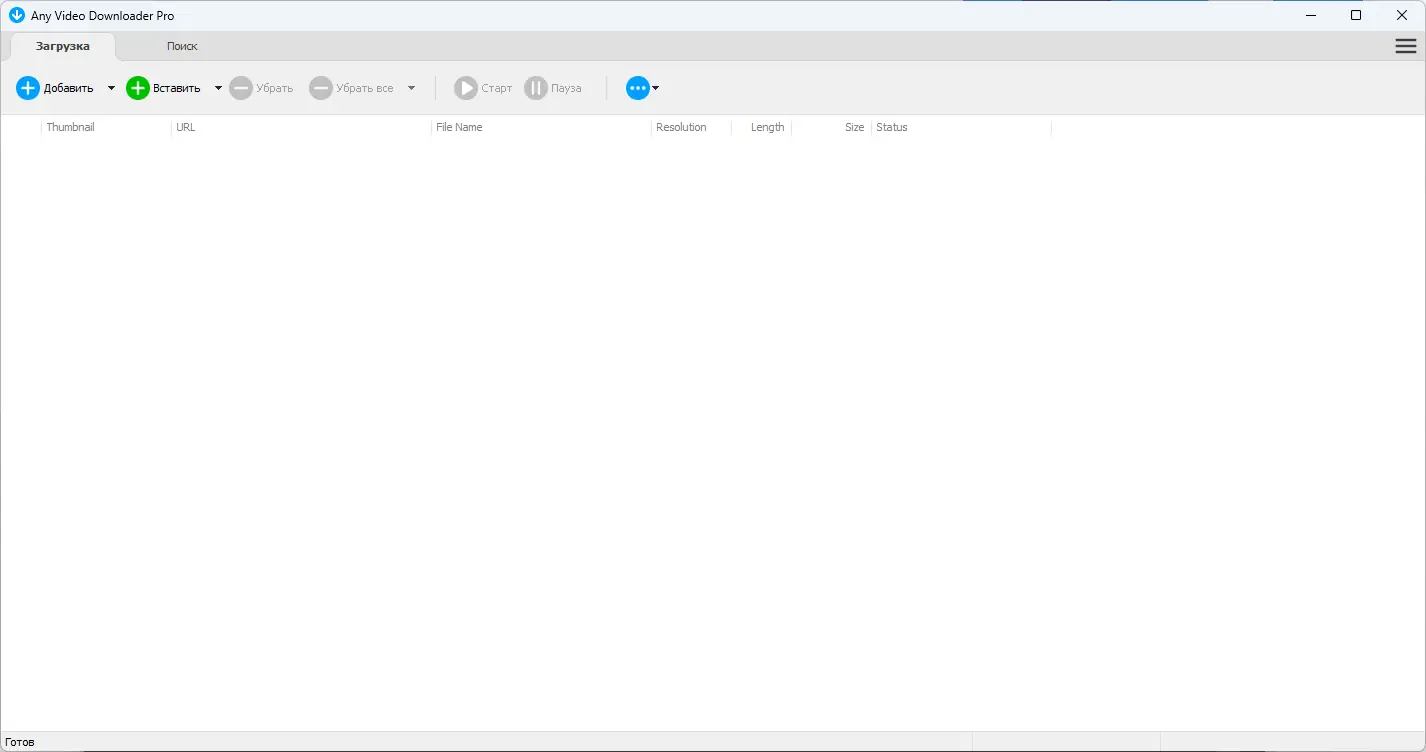This screenshot has width=1426, height=752.
Task: Expand the dropdown next to Добавить
Action: (111, 88)
